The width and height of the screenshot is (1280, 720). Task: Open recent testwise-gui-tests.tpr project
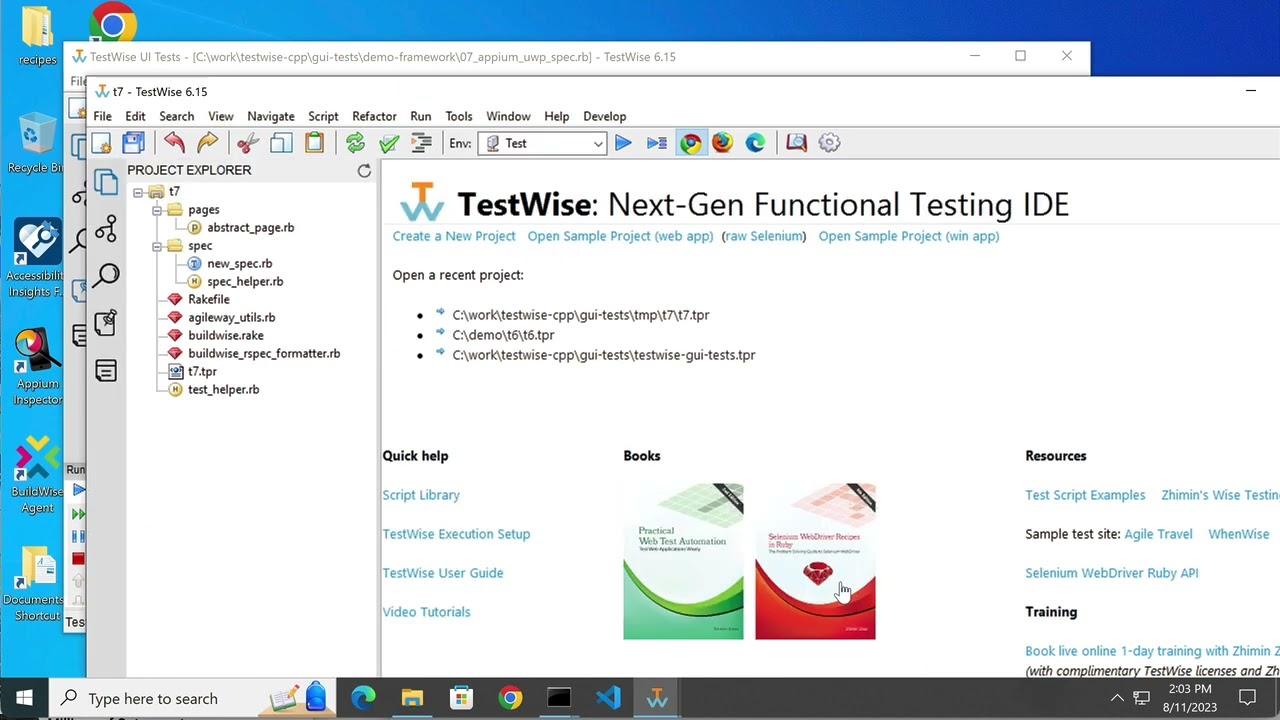[603, 355]
